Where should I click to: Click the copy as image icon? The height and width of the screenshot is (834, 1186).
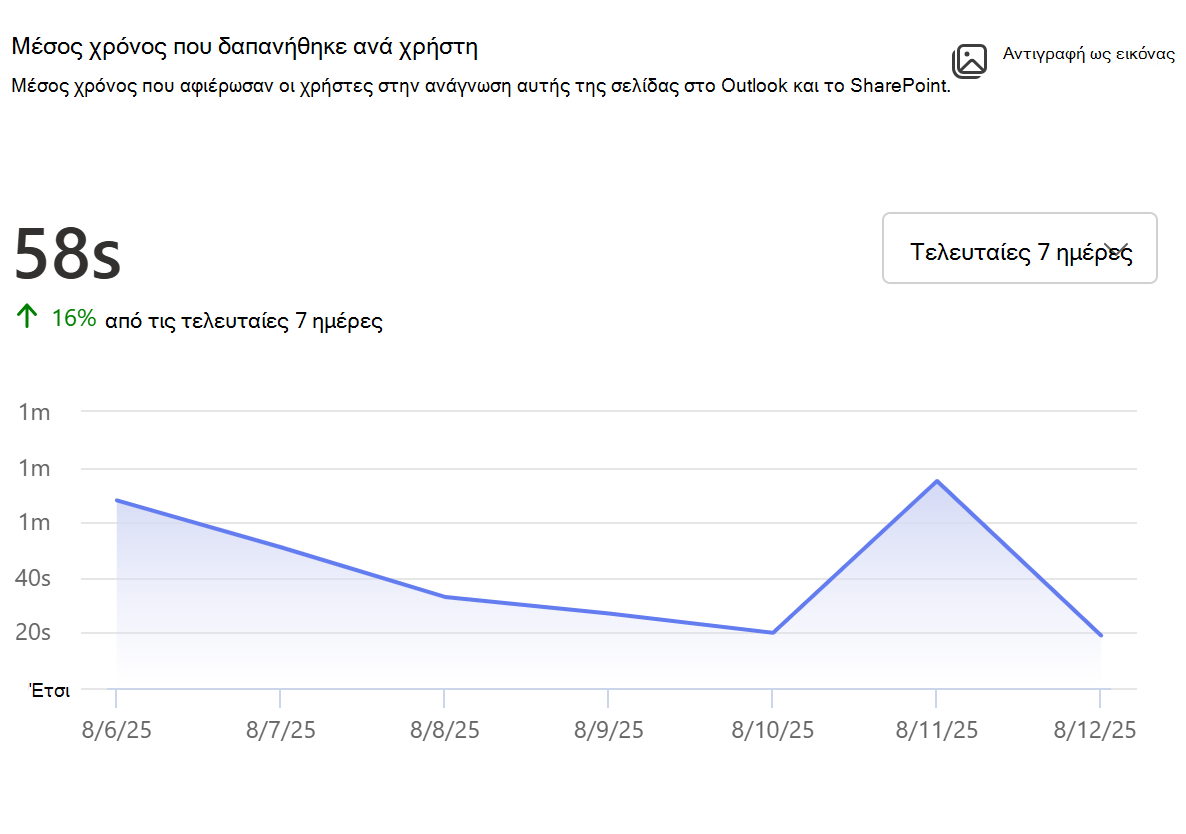[x=970, y=60]
